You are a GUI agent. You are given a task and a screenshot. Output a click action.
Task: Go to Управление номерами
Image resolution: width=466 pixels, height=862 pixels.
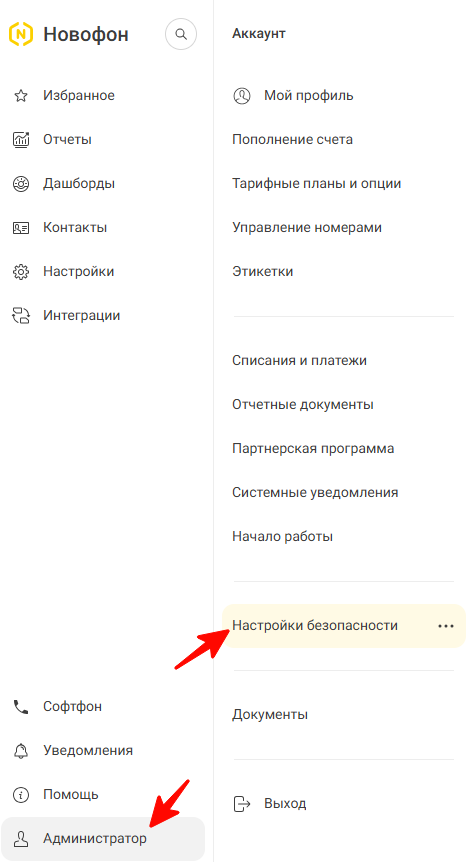307,228
